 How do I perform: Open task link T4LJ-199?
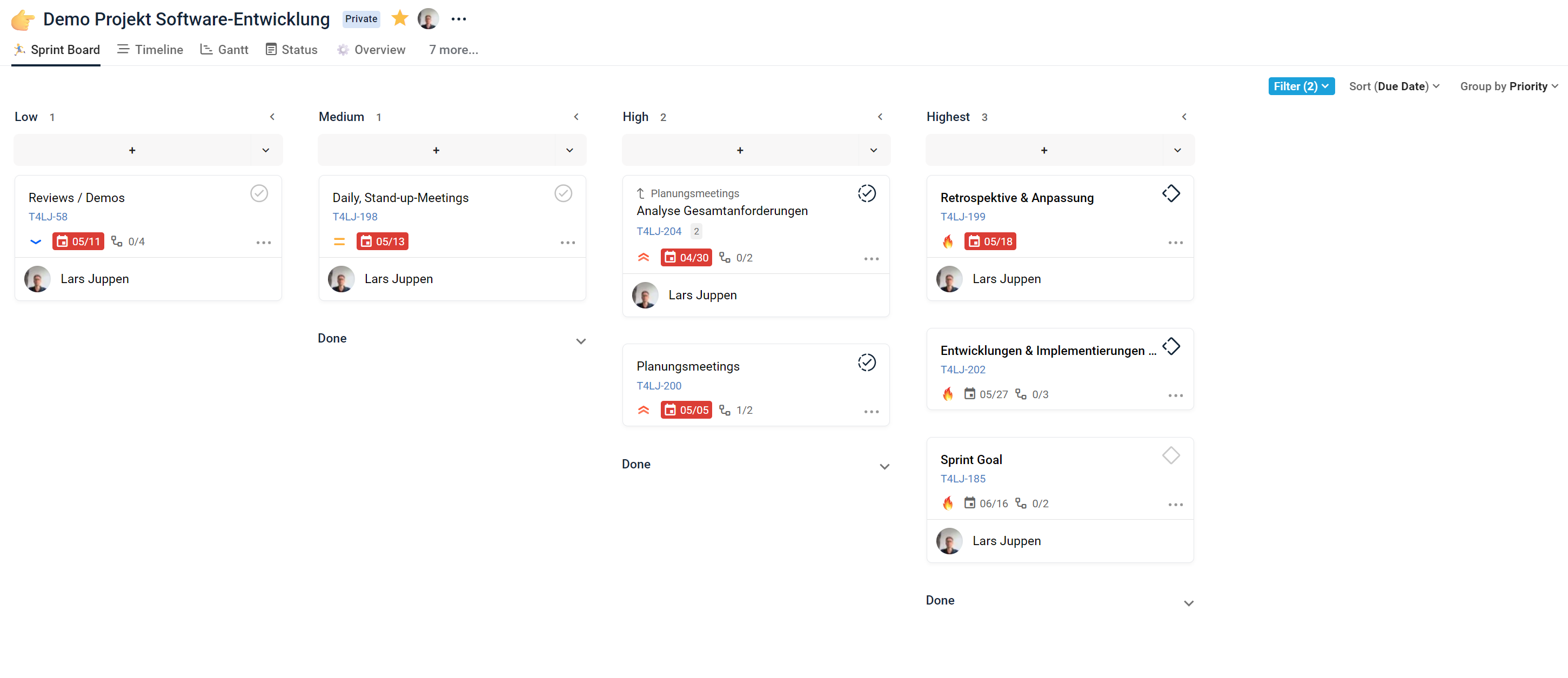(x=962, y=216)
